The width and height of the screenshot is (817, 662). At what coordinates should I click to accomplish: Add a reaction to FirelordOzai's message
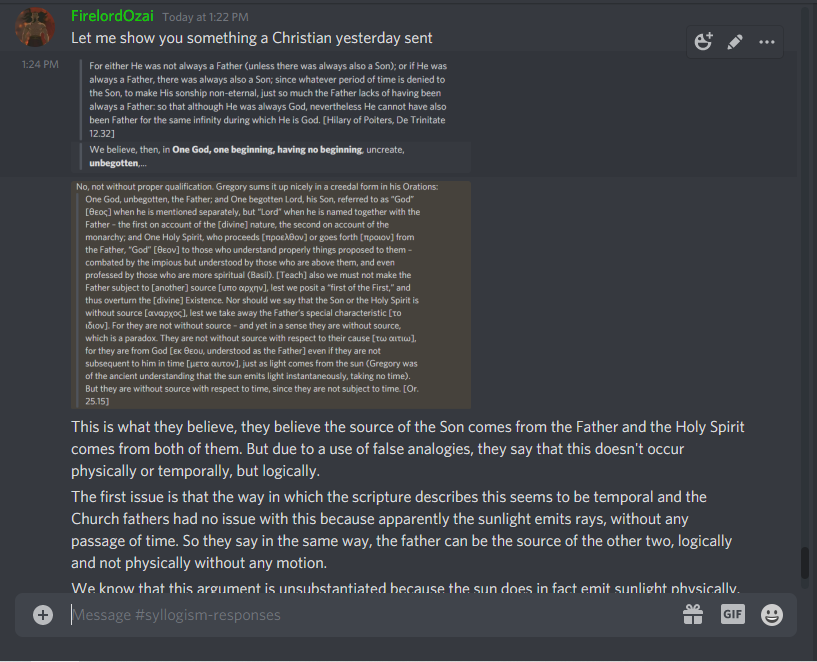click(x=703, y=42)
